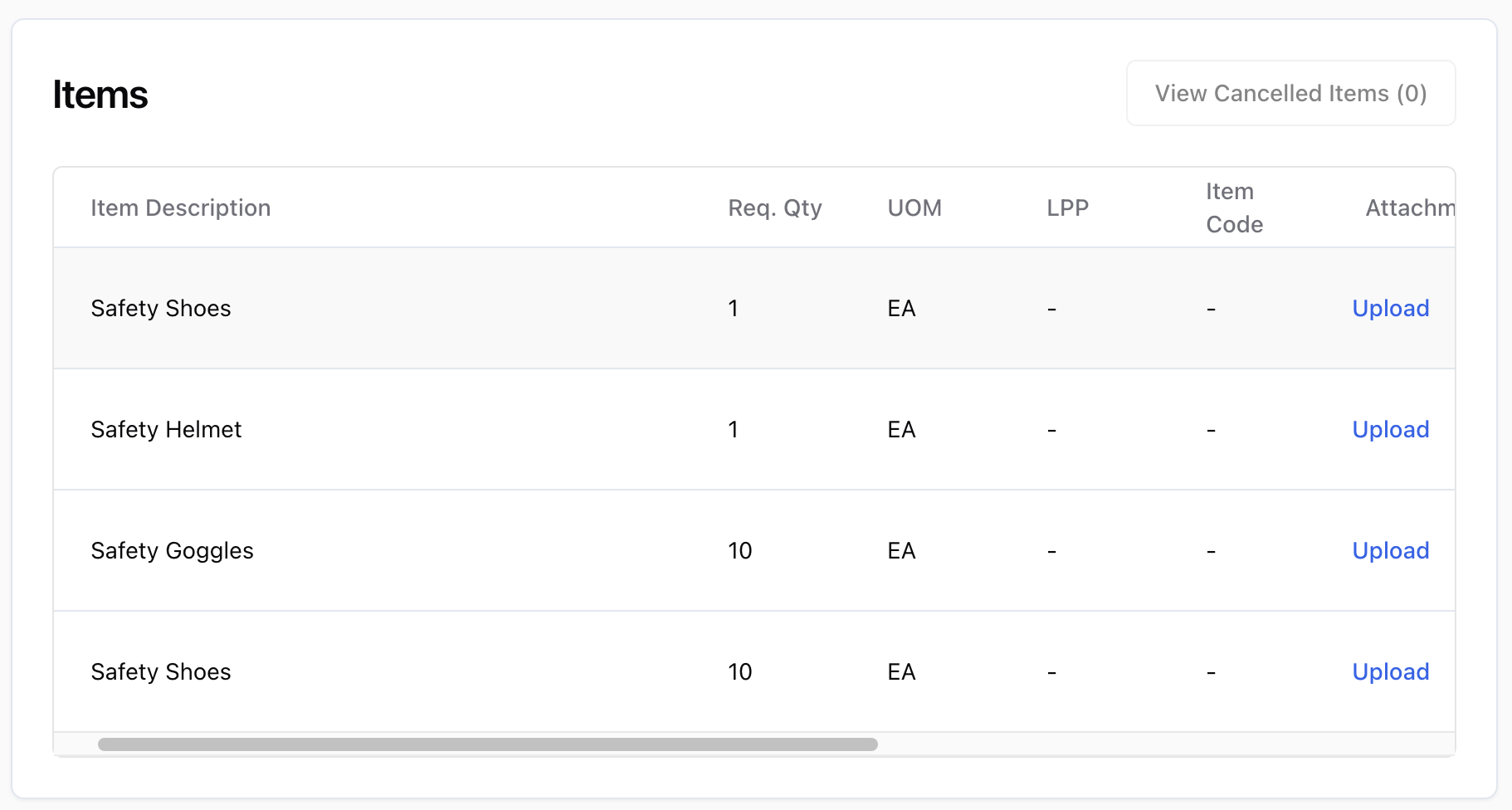The image size is (1512, 810).
Task: Upload an attachment for Safety Goggles
Action: (x=1391, y=551)
